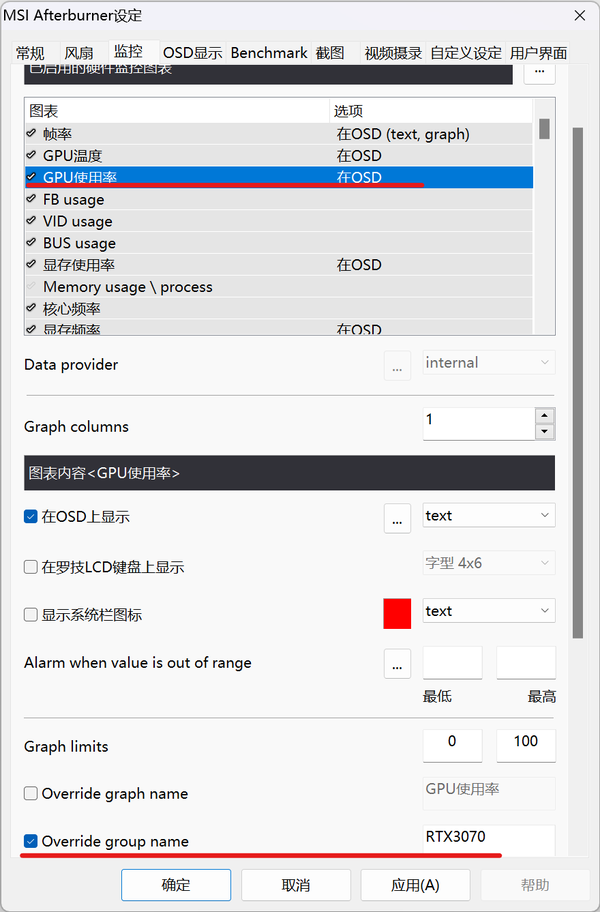Increase Graph columns with up arrow
This screenshot has height=912, width=600.
pyautogui.click(x=544, y=416)
